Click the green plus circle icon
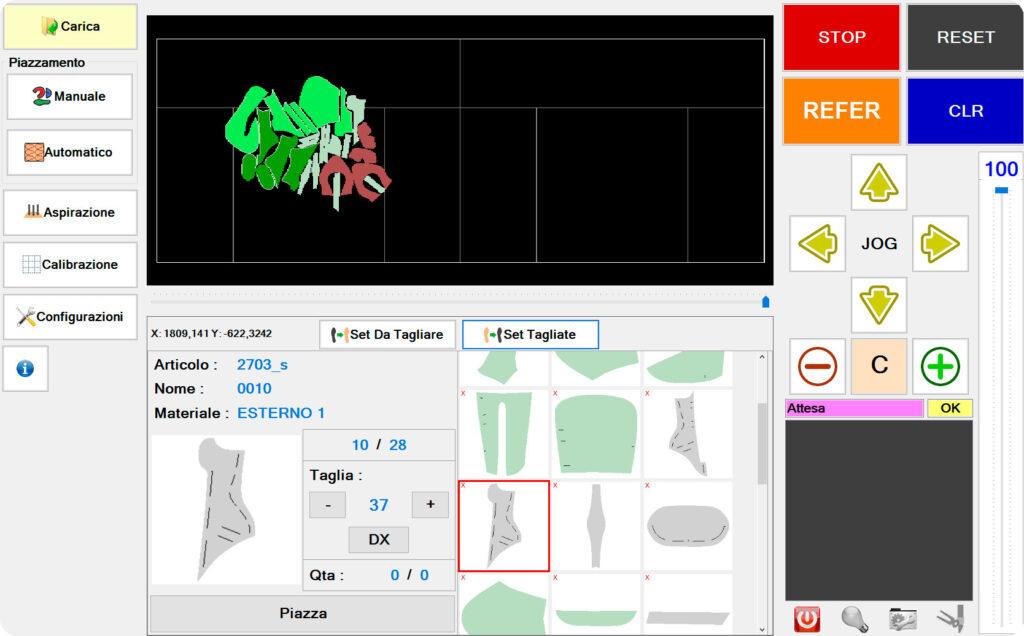 click(x=940, y=366)
